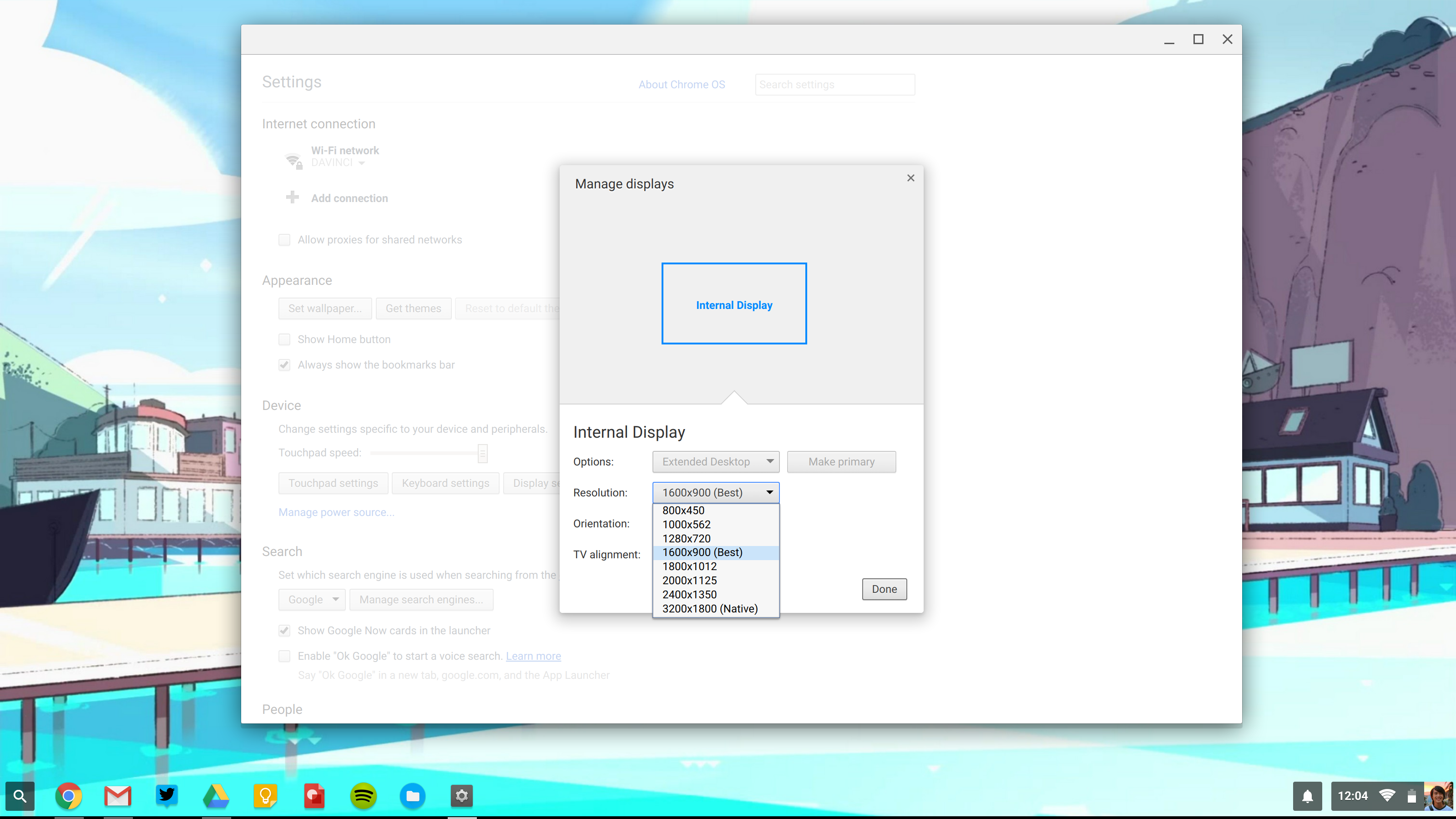The height and width of the screenshot is (819, 1456).
Task: Open Spotify from the shelf
Action: click(364, 796)
